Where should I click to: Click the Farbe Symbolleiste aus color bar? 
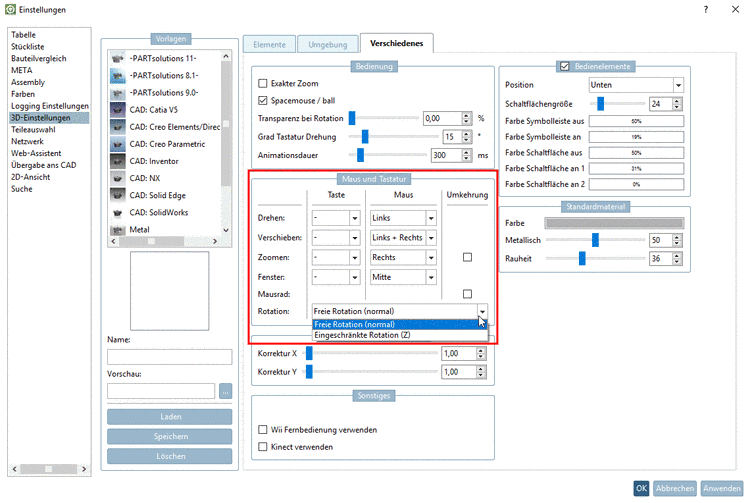(636, 121)
